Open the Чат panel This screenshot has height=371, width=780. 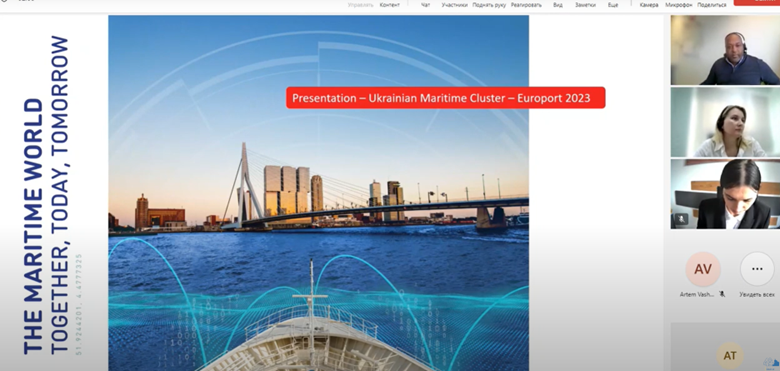[x=425, y=4]
